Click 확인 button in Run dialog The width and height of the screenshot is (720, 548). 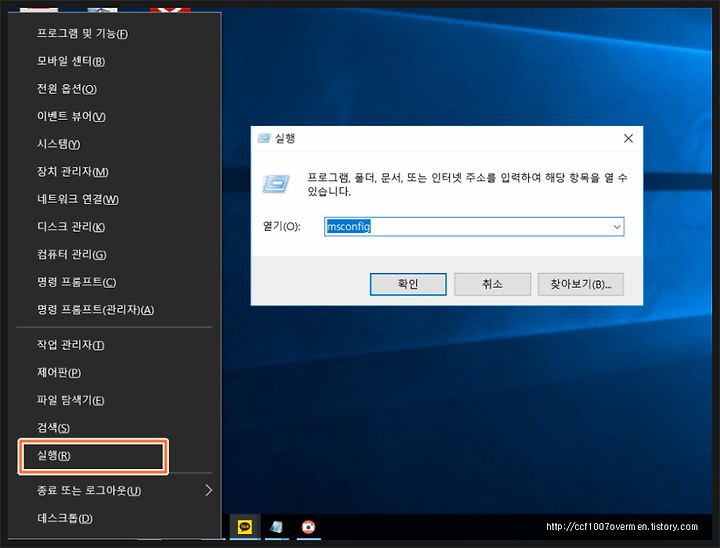(408, 284)
